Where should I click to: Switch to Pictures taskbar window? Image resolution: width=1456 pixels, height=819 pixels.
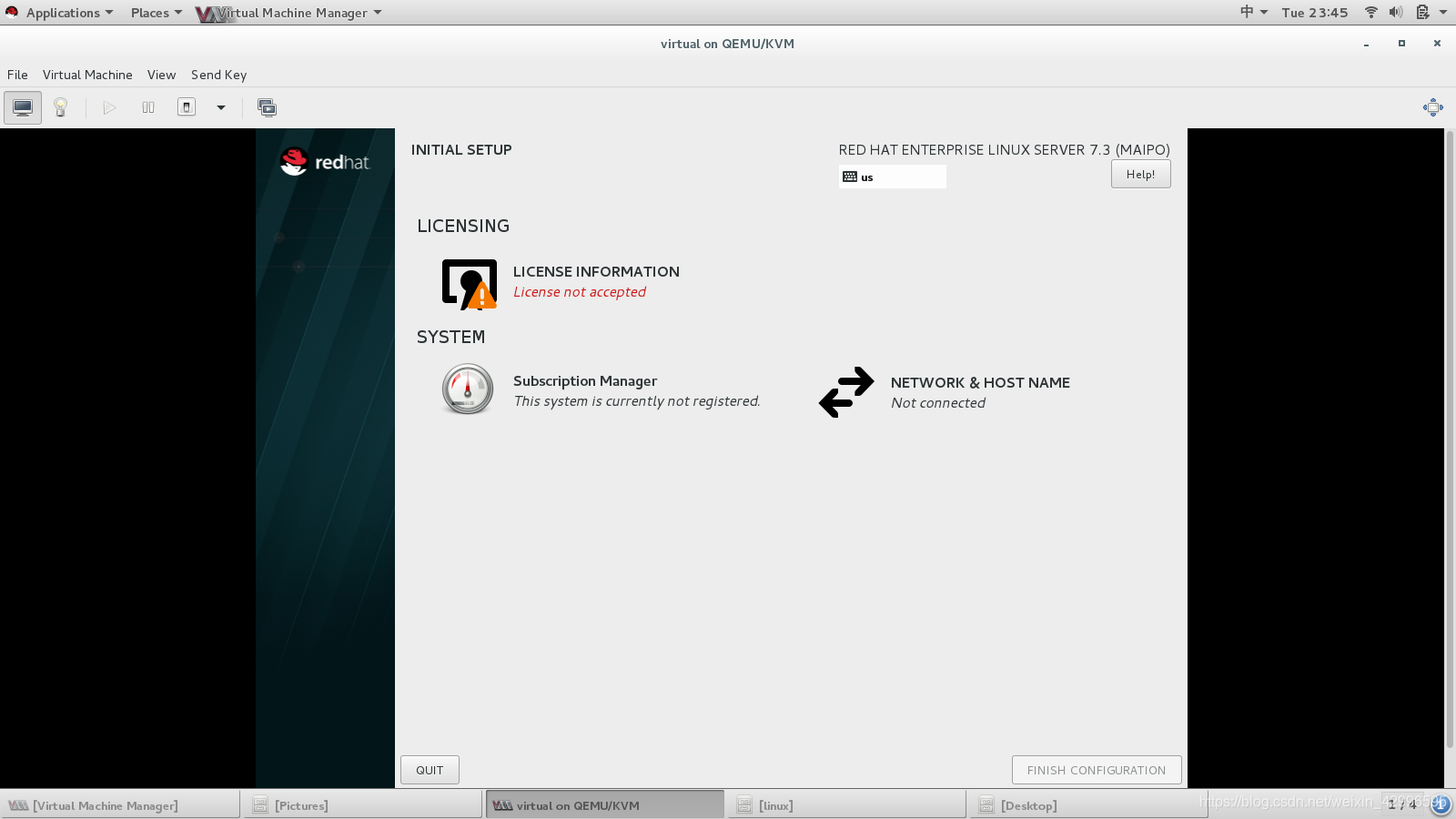click(x=362, y=805)
